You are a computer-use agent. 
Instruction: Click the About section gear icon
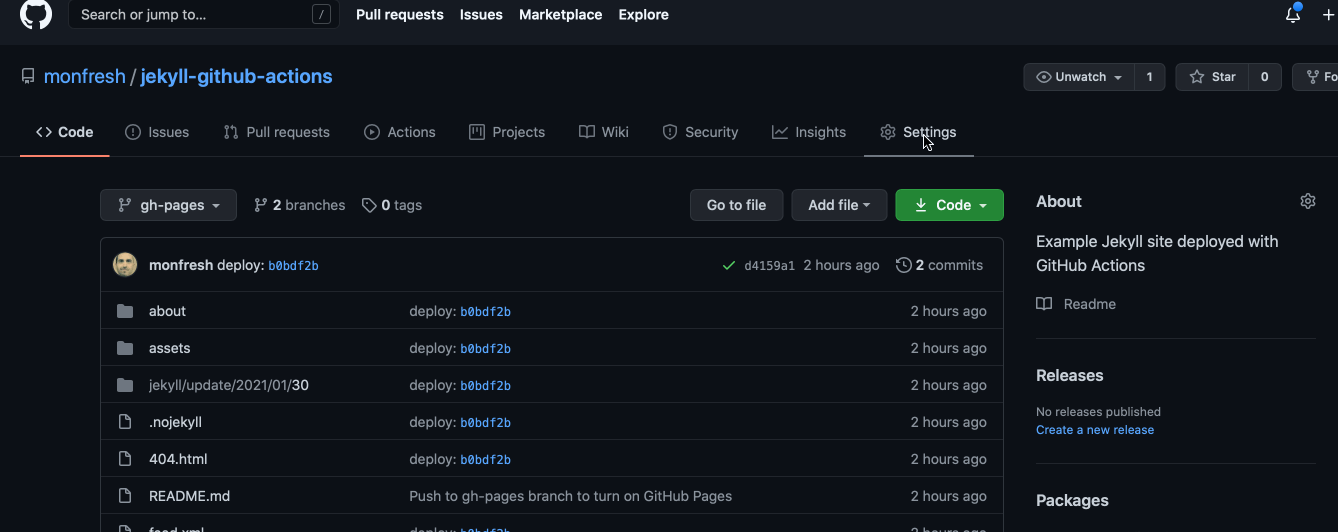coord(1307,201)
